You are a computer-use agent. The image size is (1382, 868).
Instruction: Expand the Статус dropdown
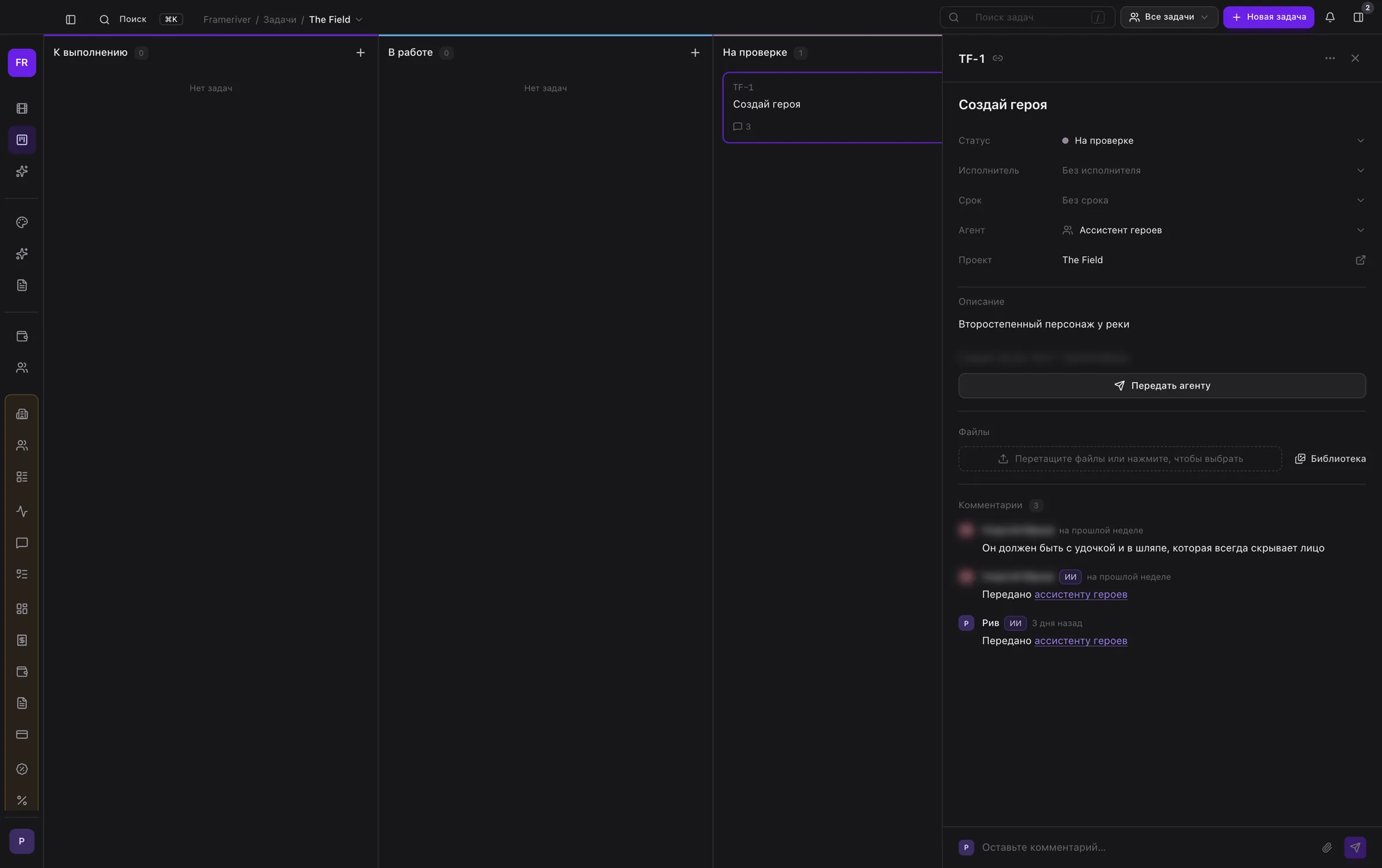point(1360,140)
